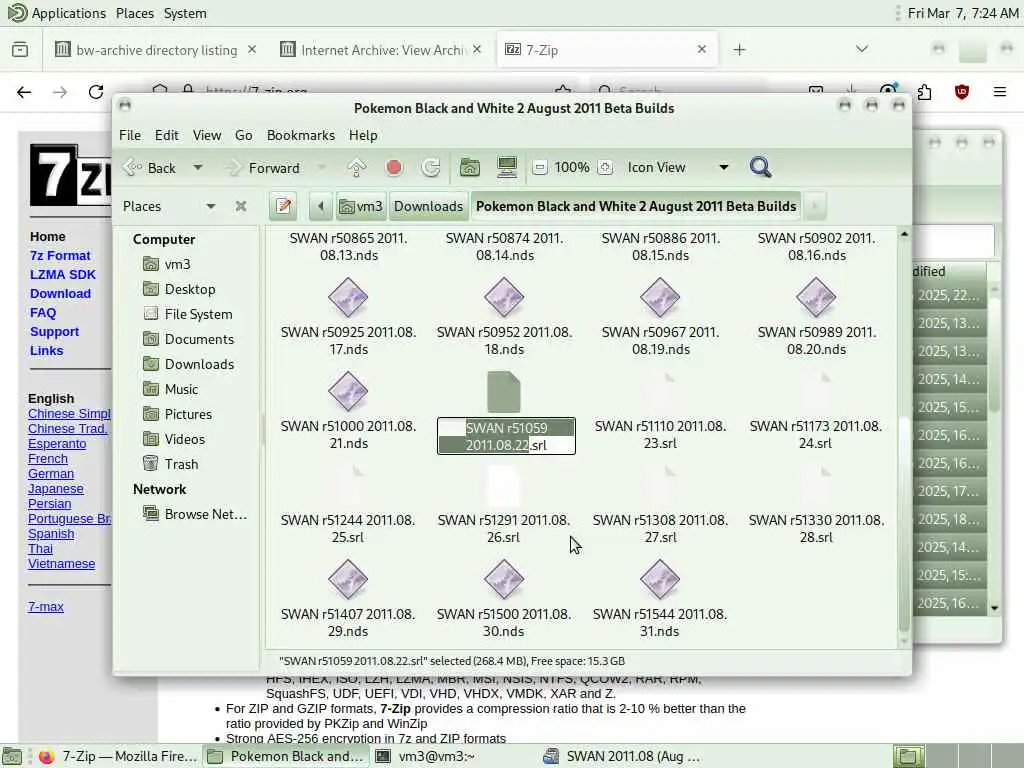The height and width of the screenshot is (768, 1024).
Task: Go up to parent folder icon
Action: point(357,168)
